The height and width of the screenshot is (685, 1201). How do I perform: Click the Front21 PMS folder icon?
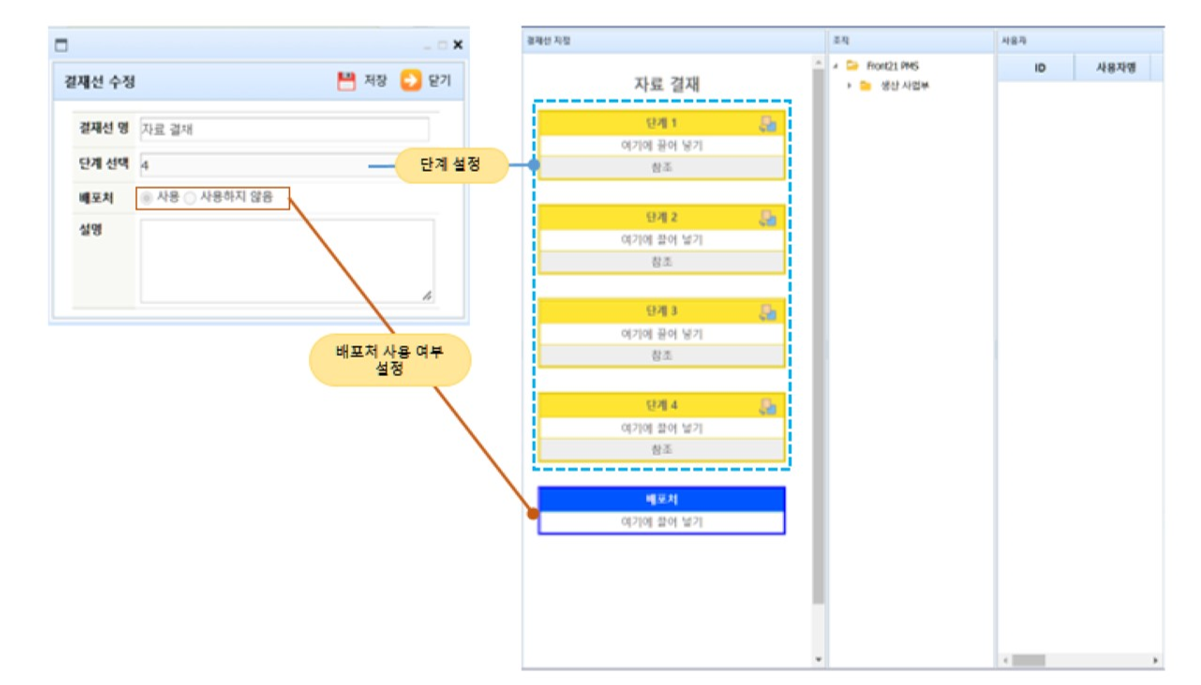click(852, 66)
